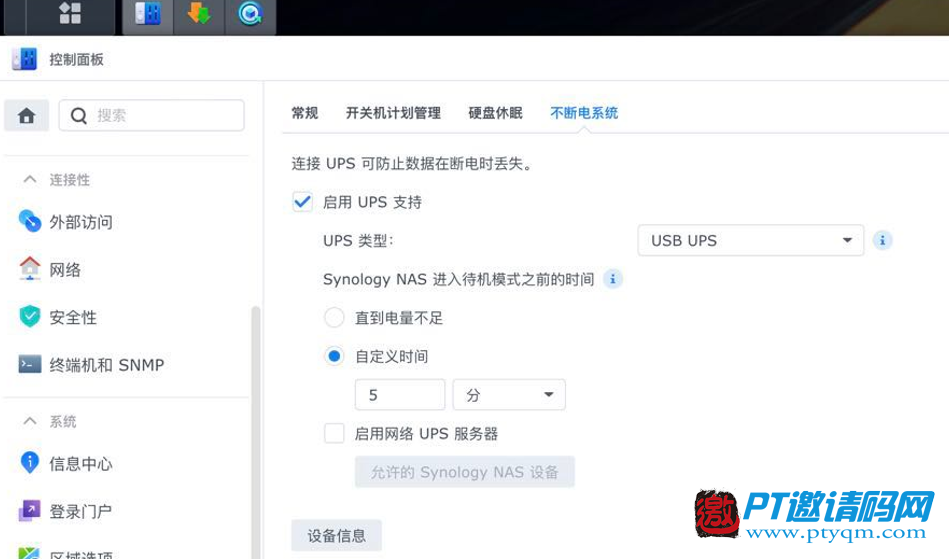The width and height of the screenshot is (949, 559).
Task: Click 设备信息 button
Action: pyautogui.click(x=337, y=535)
